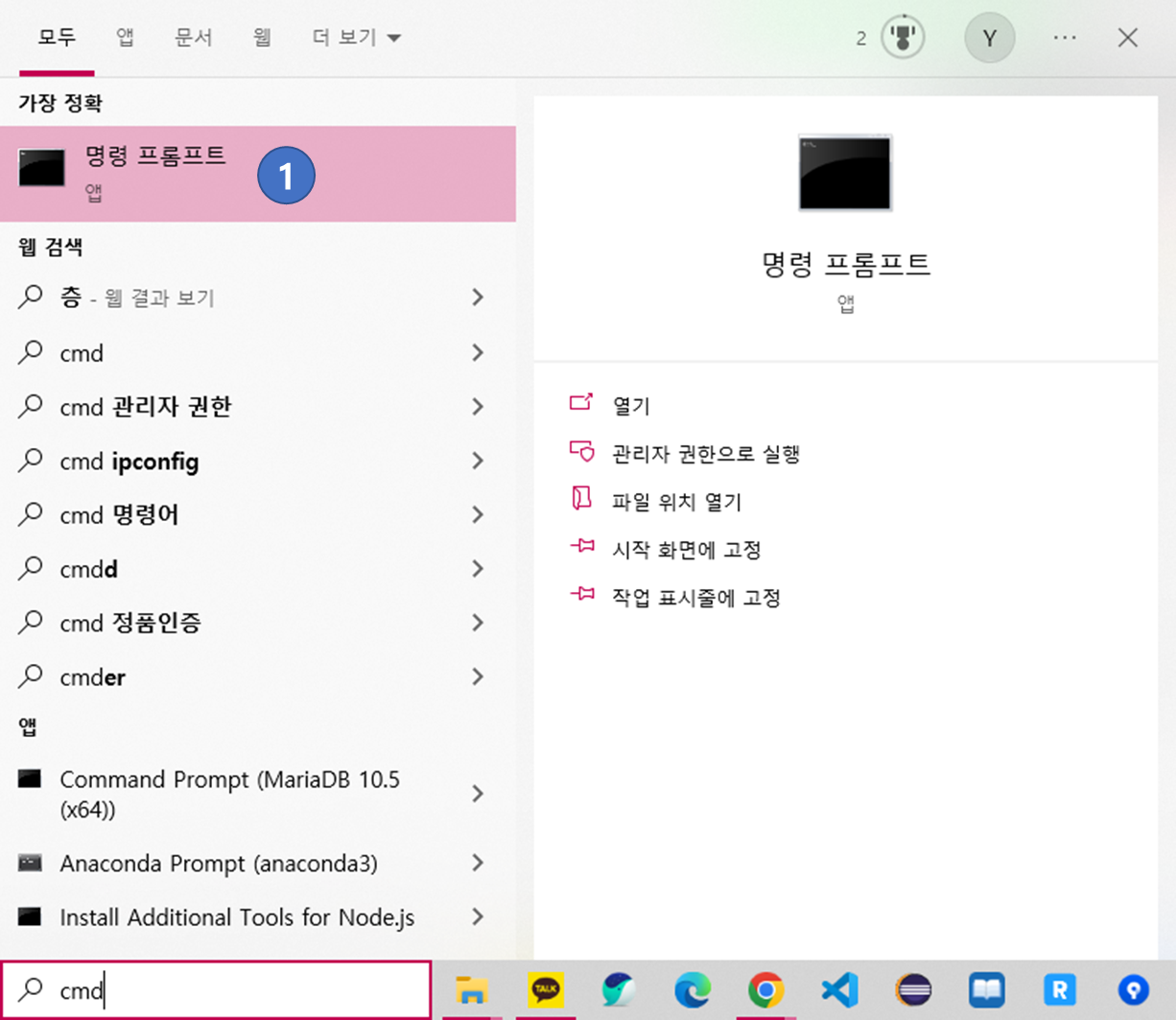This screenshot has height=1020, width=1176.
Task: Click the 'cmdd' suggestion text
Action: [x=88, y=569]
